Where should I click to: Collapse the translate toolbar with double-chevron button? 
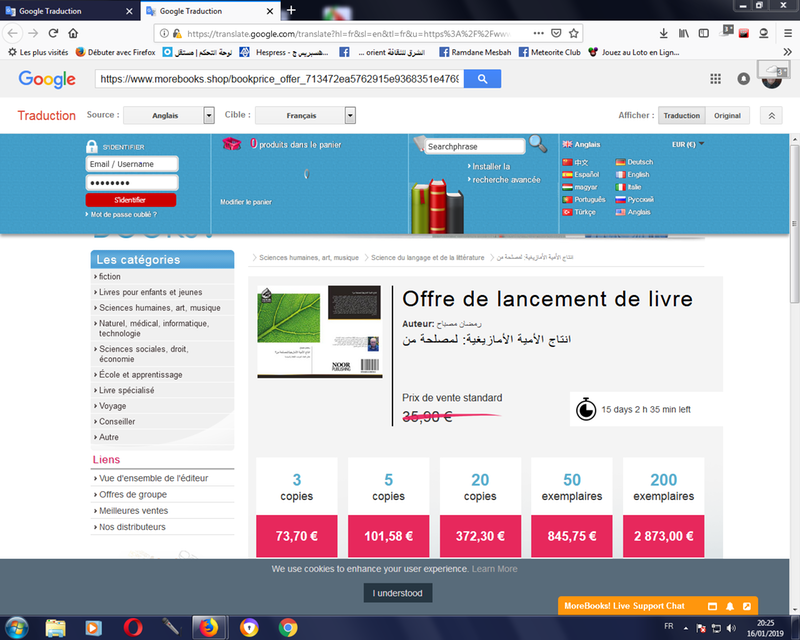click(x=771, y=115)
